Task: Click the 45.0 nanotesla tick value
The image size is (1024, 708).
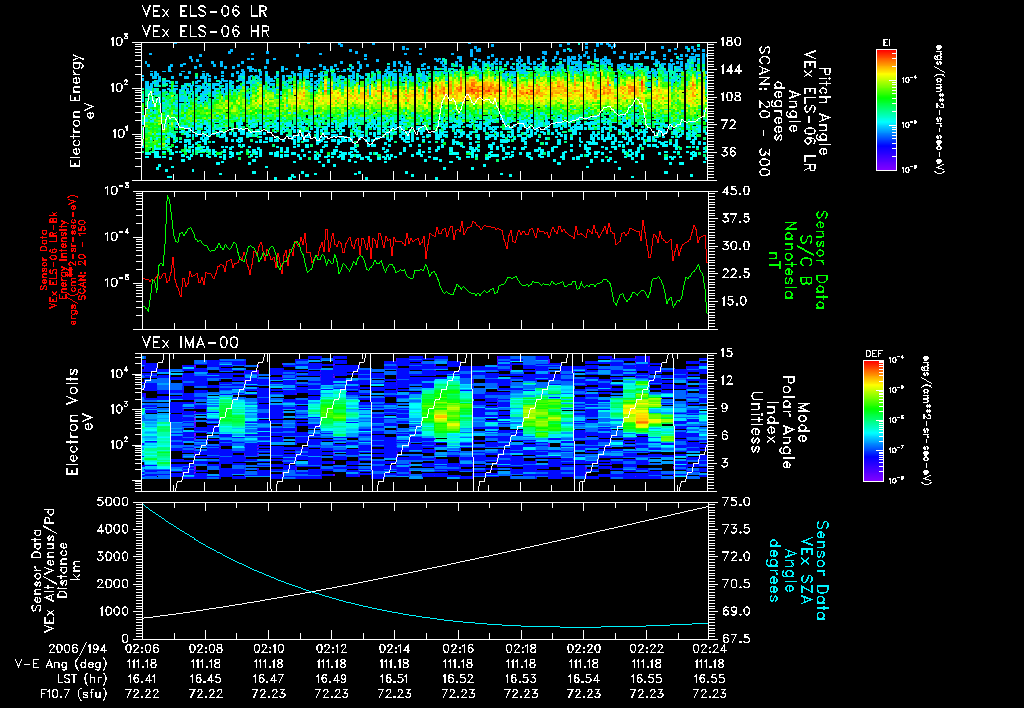Action: (735, 191)
